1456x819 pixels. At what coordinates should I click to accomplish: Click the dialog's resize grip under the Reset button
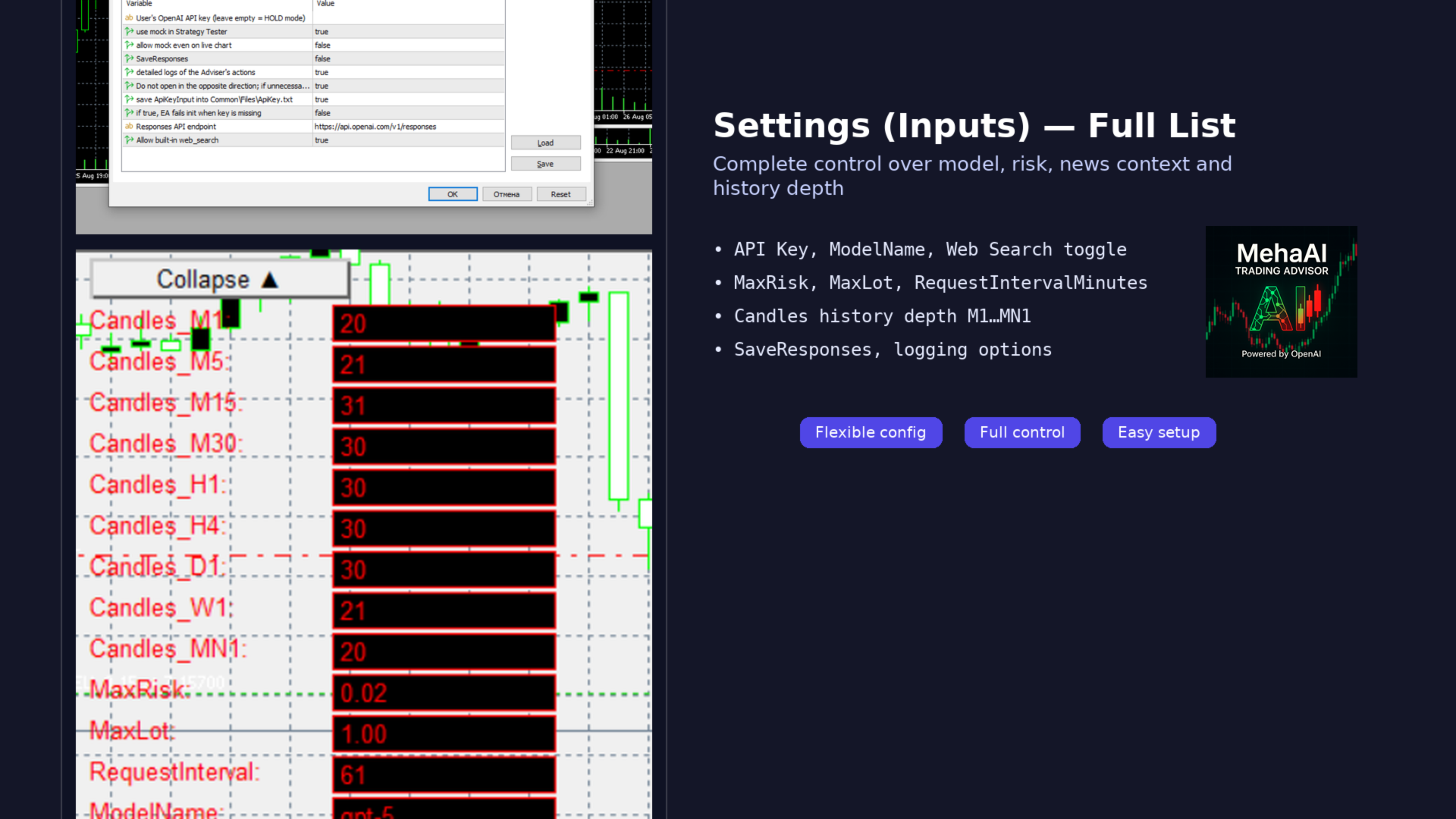tap(589, 202)
